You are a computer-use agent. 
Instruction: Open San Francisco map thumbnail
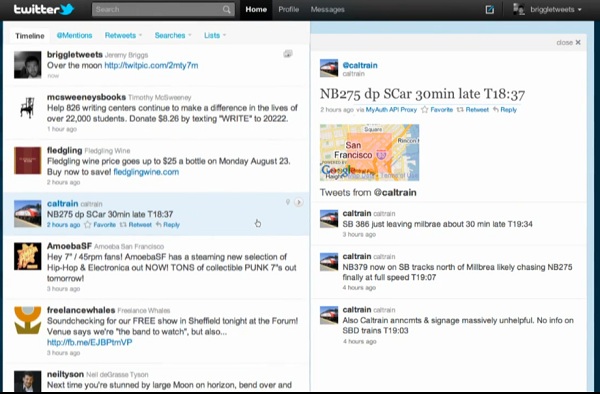click(x=369, y=152)
